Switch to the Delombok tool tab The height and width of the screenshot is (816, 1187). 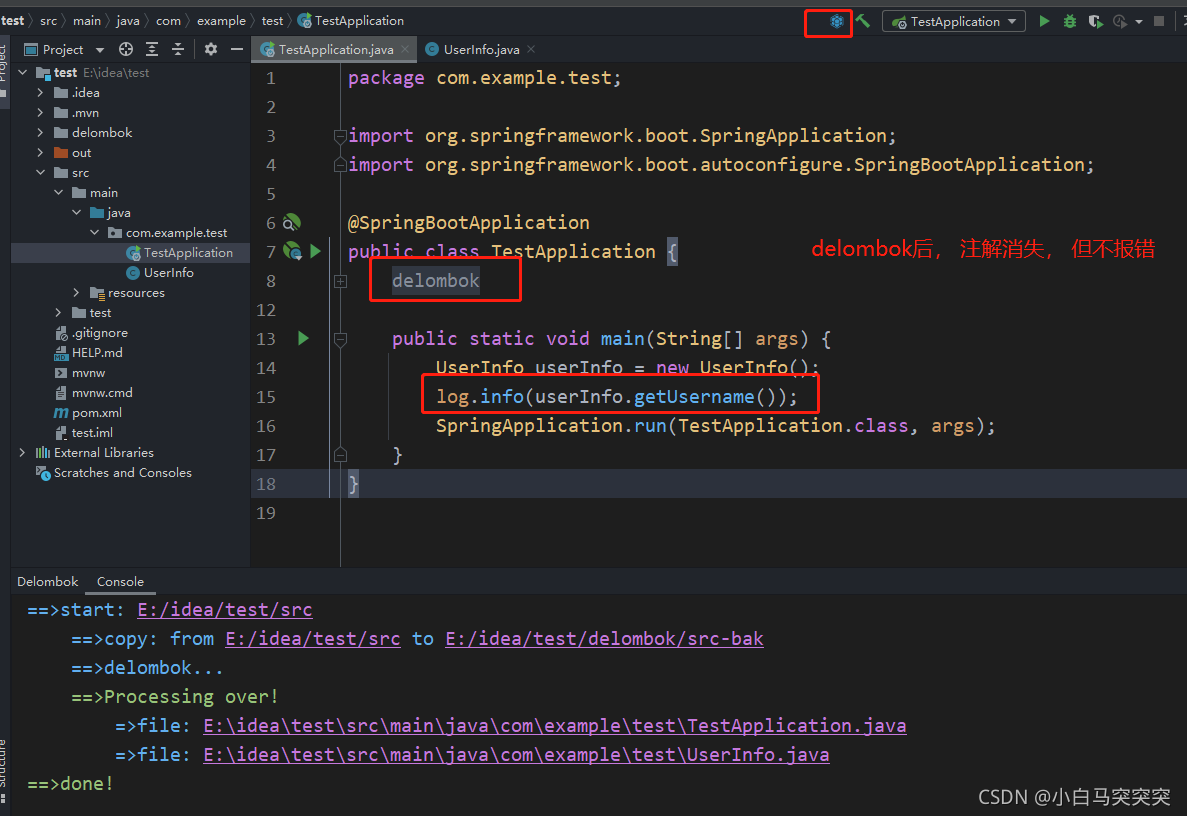tap(48, 581)
